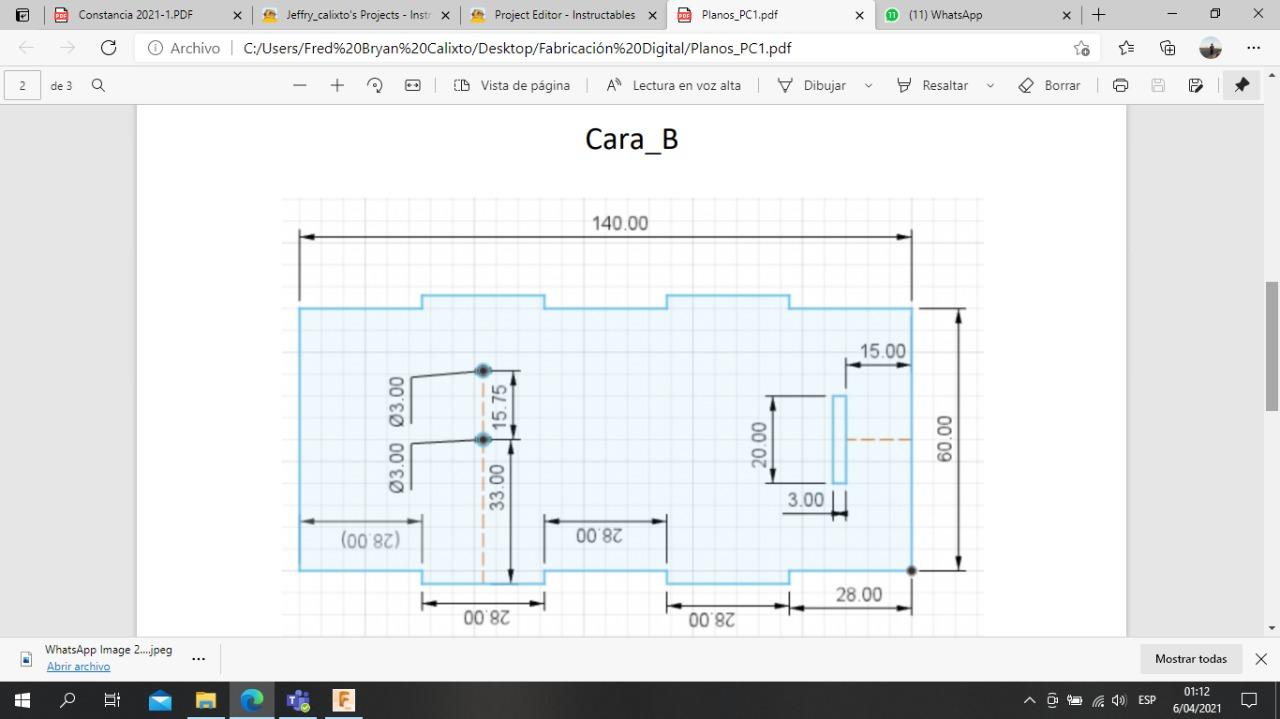Click the Mostrar todas button
Viewport: 1280px width, 719px height.
tap(1191, 659)
